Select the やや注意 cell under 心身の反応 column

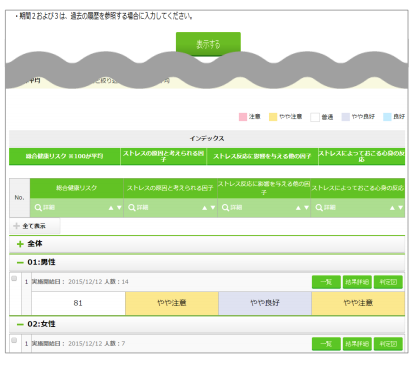(x=358, y=303)
